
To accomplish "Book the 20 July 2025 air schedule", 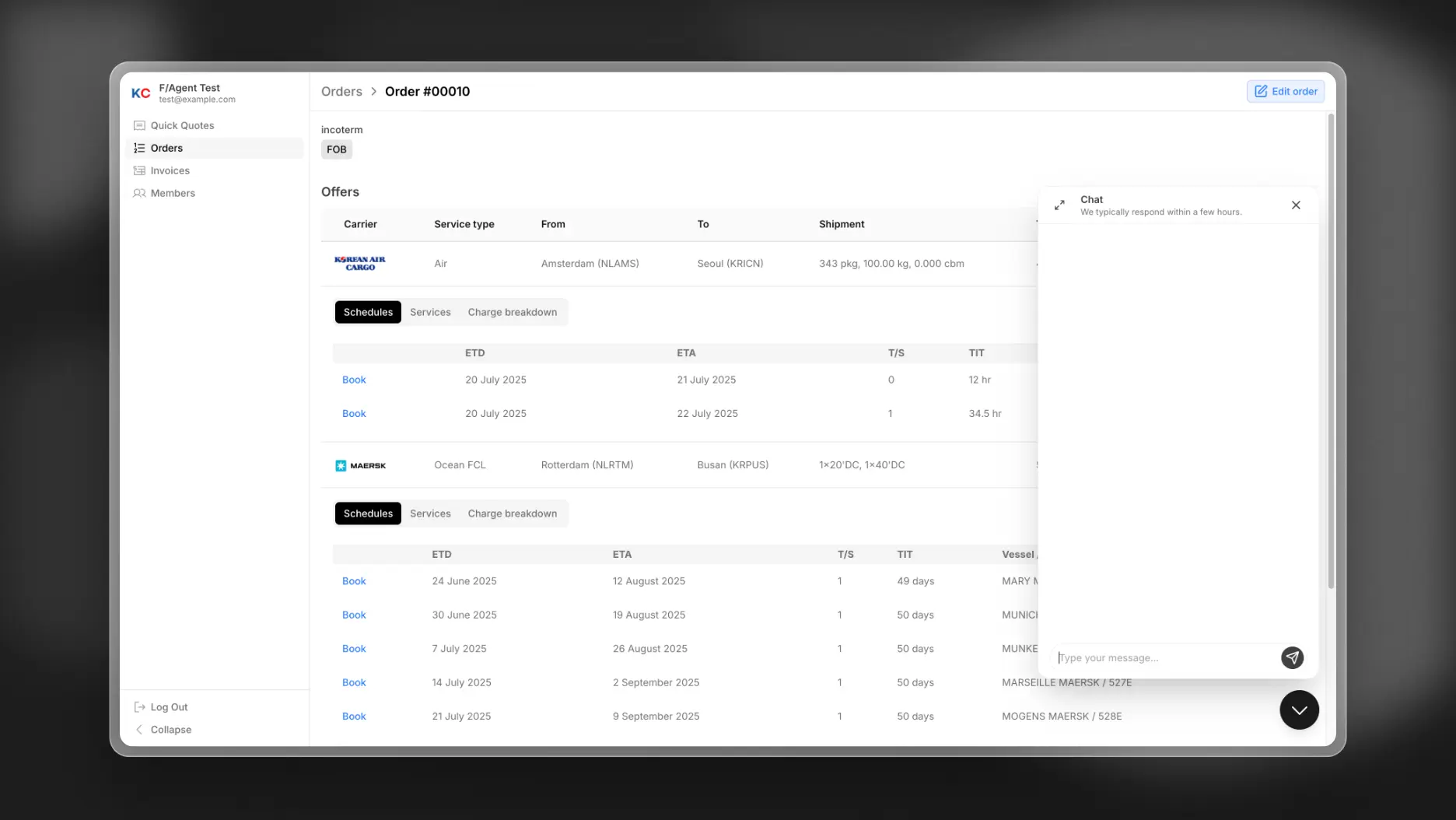I will point(354,380).
